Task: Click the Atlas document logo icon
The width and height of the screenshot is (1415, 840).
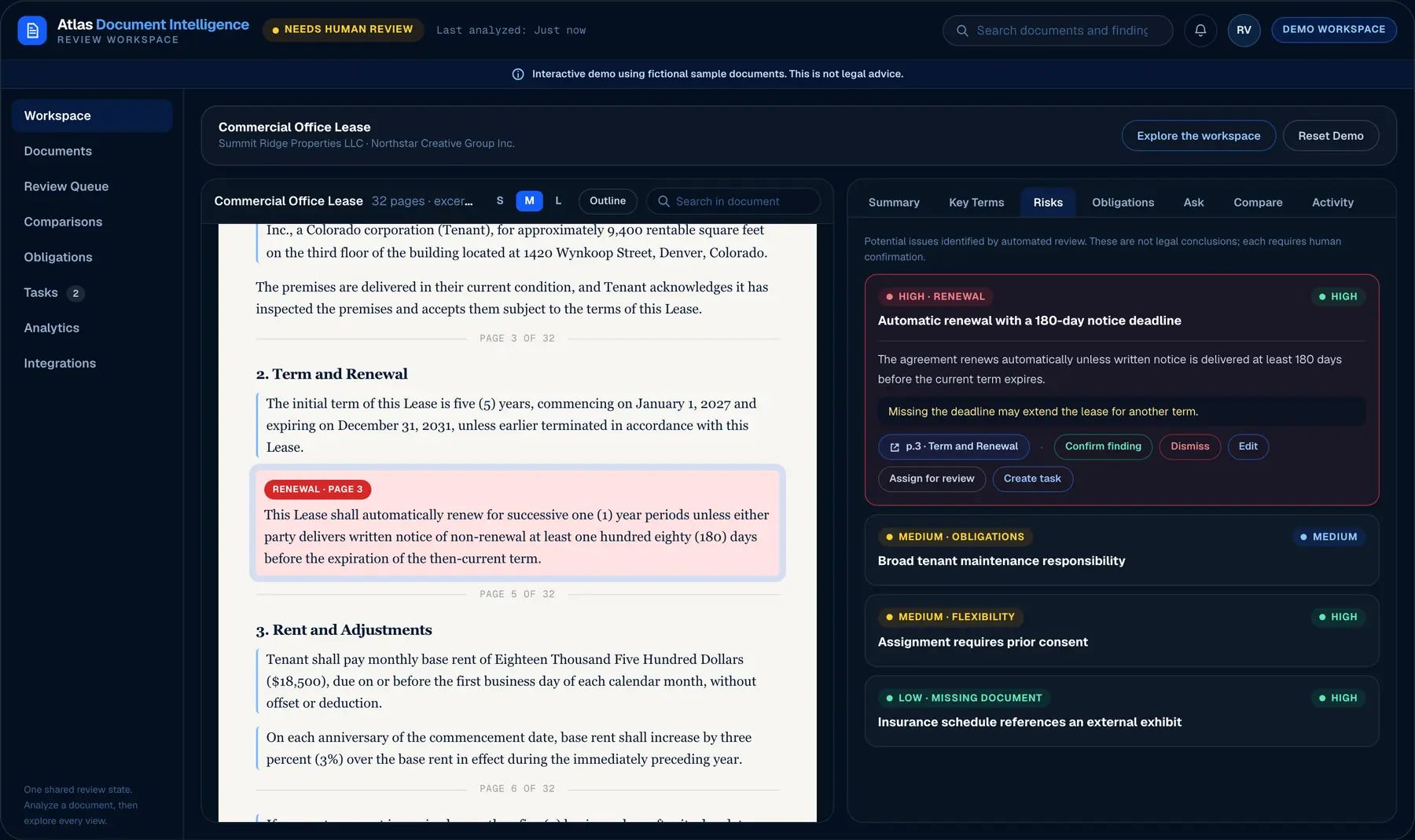Action: pyautogui.click(x=32, y=31)
